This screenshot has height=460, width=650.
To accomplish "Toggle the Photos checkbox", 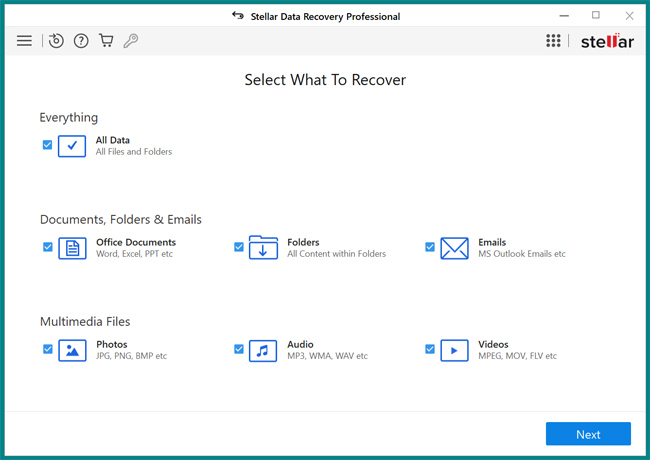I will point(48,349).
